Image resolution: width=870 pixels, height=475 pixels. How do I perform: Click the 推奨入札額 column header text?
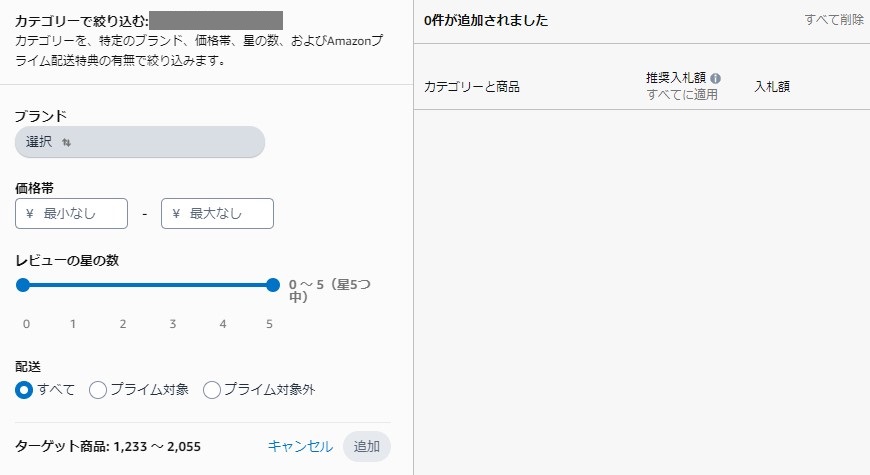coord(676,77)
